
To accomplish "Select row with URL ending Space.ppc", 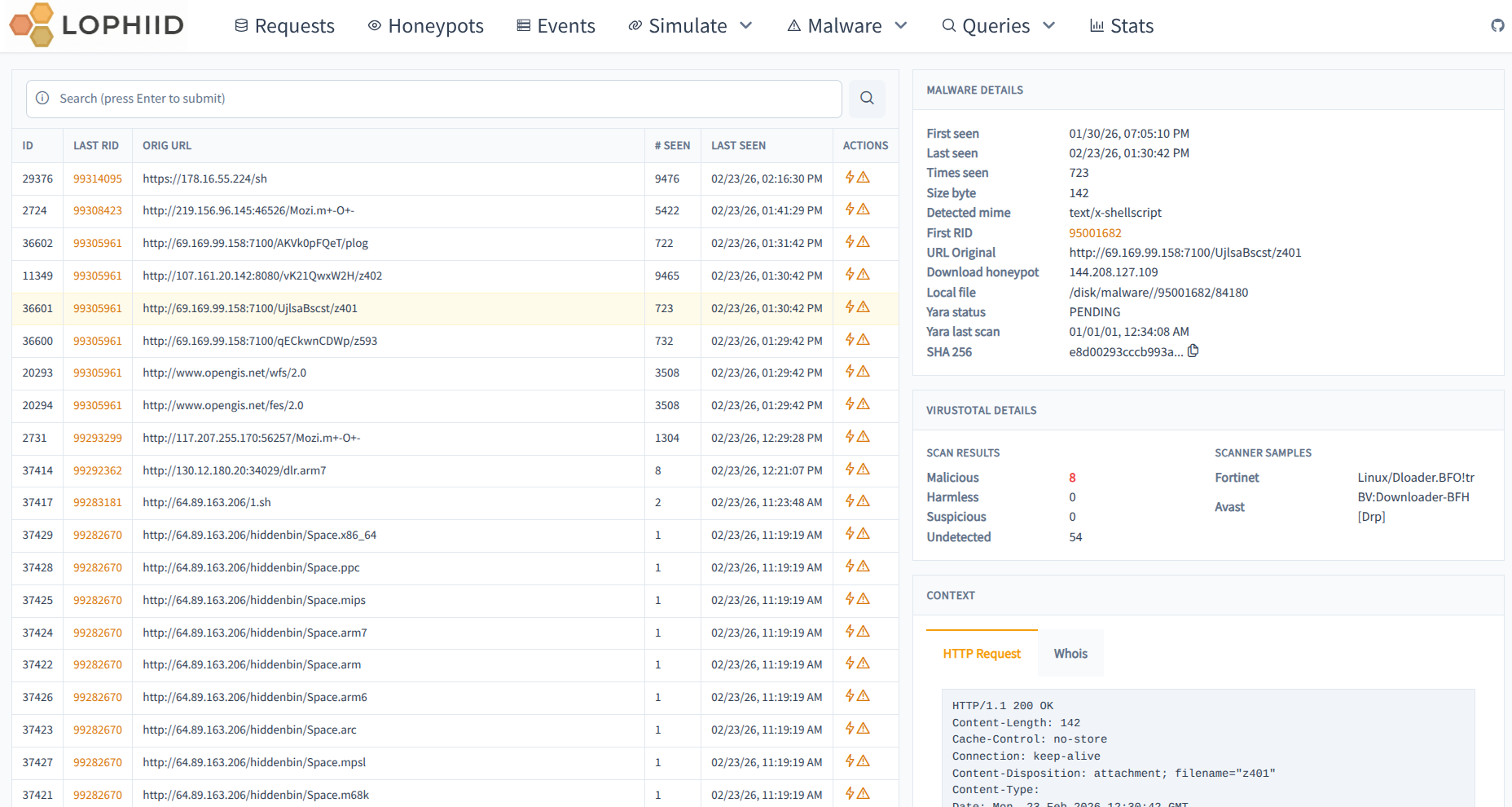I will (x=455, y=567).
